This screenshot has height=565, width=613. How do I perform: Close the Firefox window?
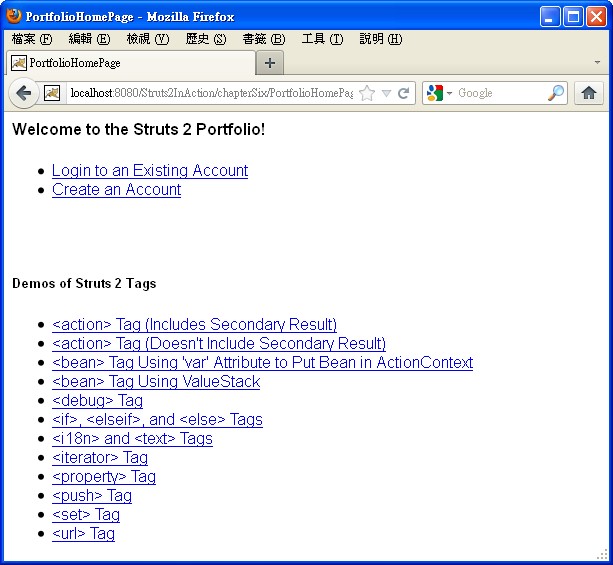(597, 16)
